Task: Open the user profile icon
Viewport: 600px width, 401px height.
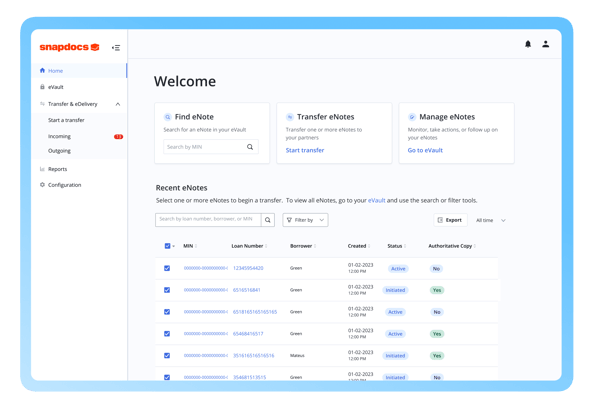Action: (x=546, y=44)
